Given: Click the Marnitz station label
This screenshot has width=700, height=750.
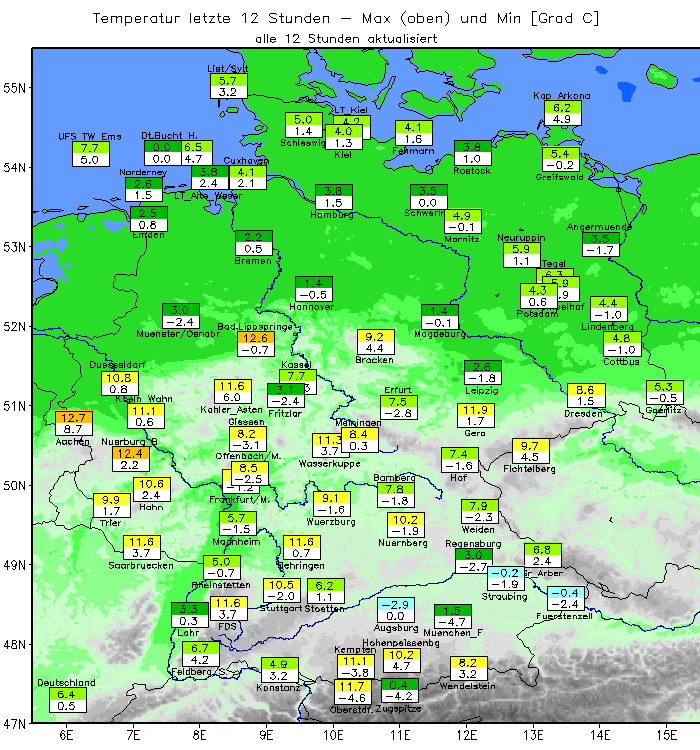Looking at the screenshot, I should (462, 239).
